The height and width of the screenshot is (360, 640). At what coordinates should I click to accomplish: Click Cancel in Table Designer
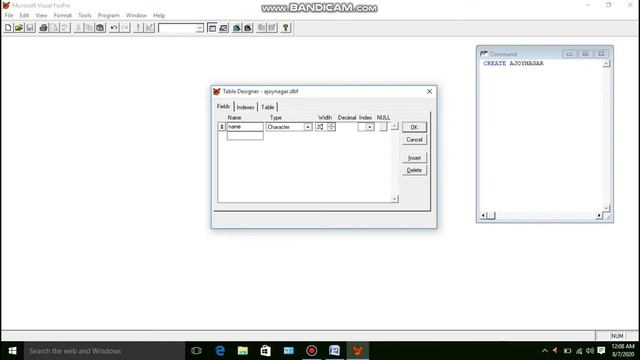(414, 140)
